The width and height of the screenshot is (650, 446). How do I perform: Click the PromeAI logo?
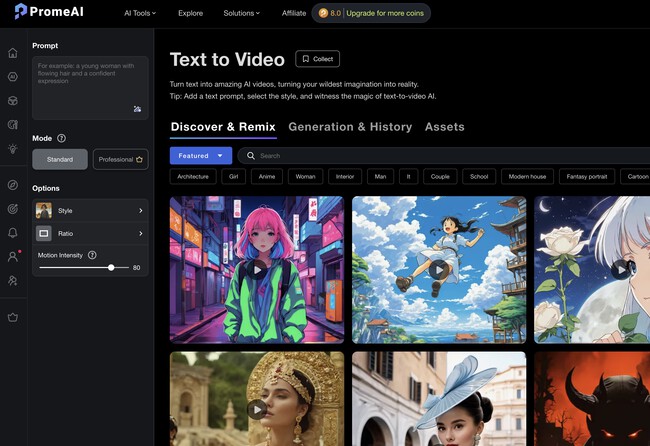(49, 13)
